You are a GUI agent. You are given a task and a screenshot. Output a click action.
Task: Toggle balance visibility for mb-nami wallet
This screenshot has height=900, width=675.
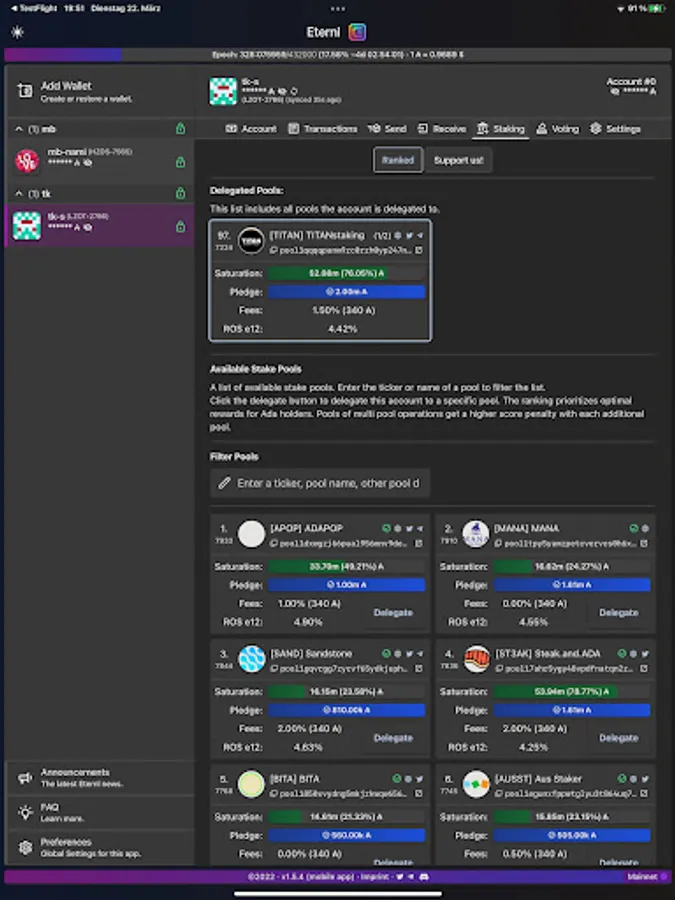[x=88, y=163]
